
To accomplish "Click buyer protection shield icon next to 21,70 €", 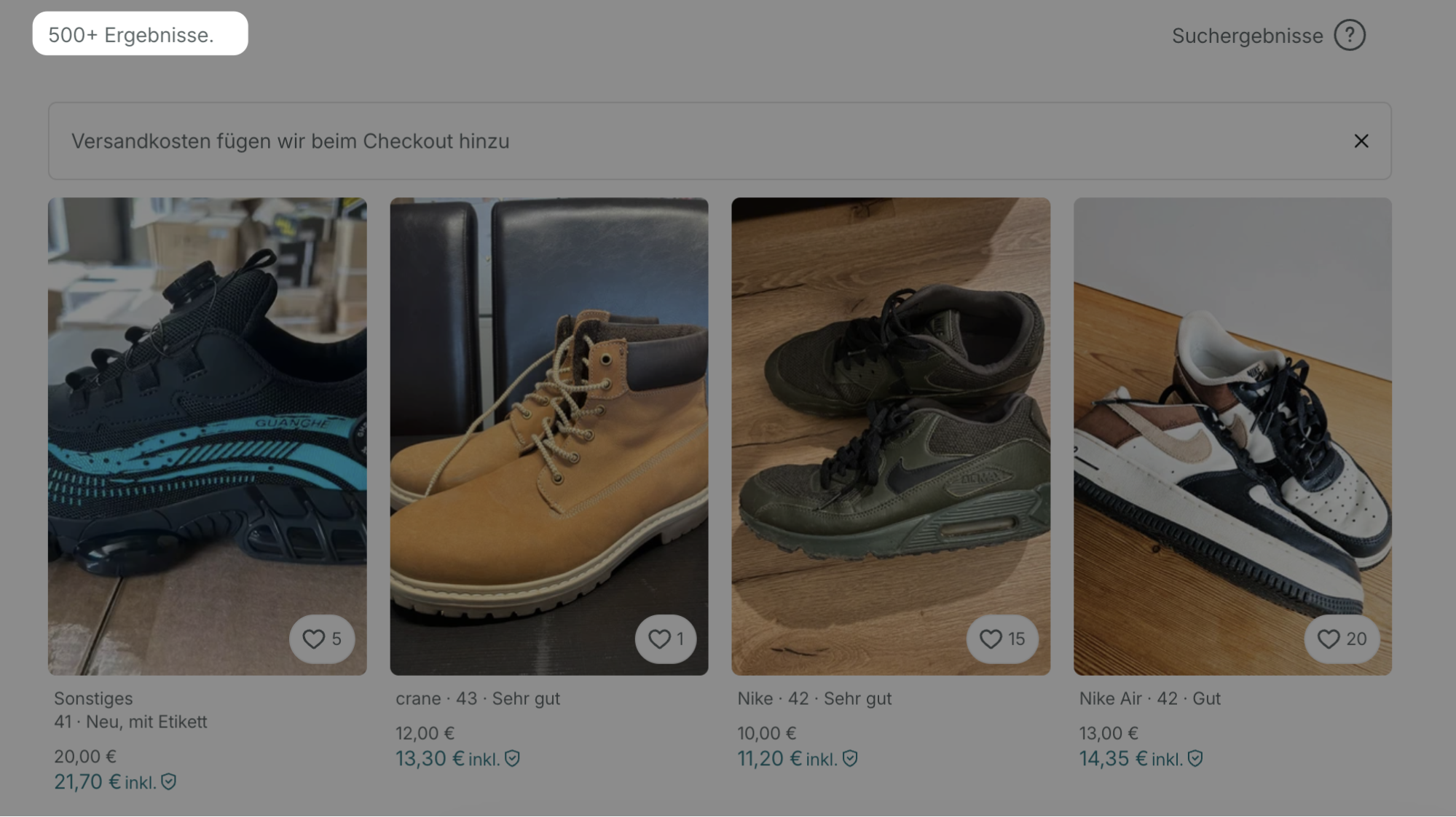I will 169,782.
